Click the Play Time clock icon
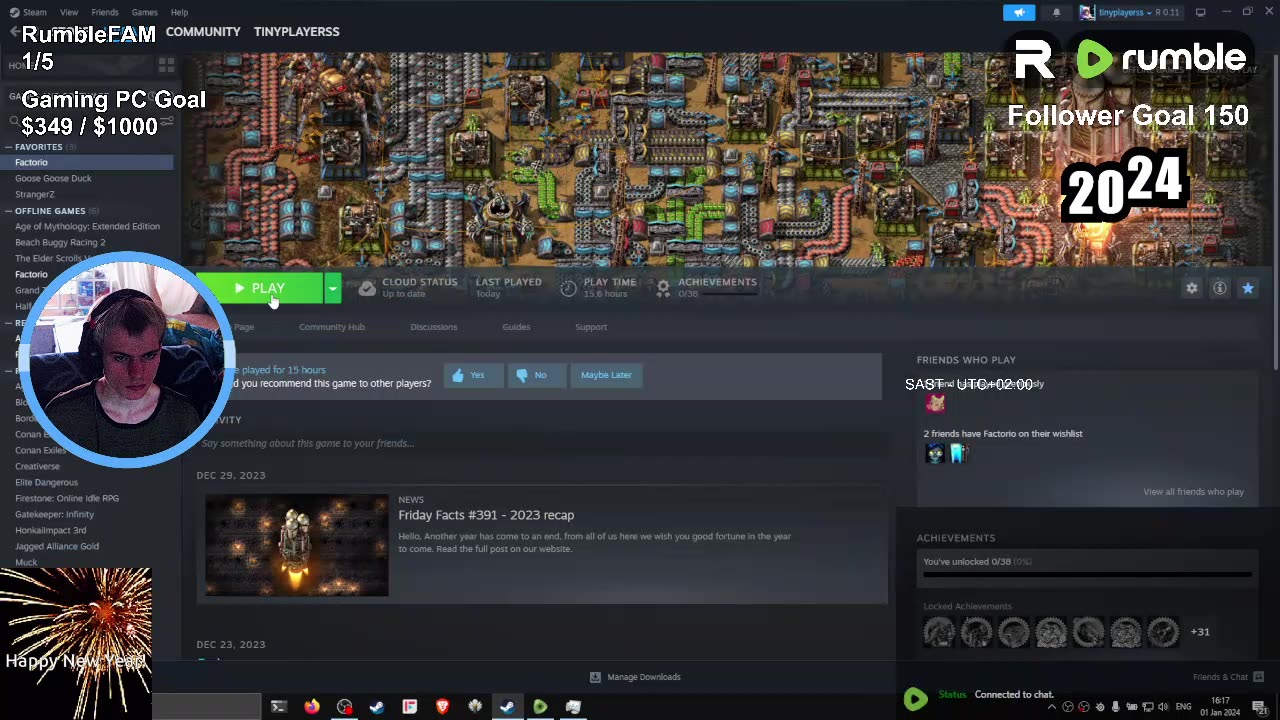The image size is (1280, 720). coord(568,288)
